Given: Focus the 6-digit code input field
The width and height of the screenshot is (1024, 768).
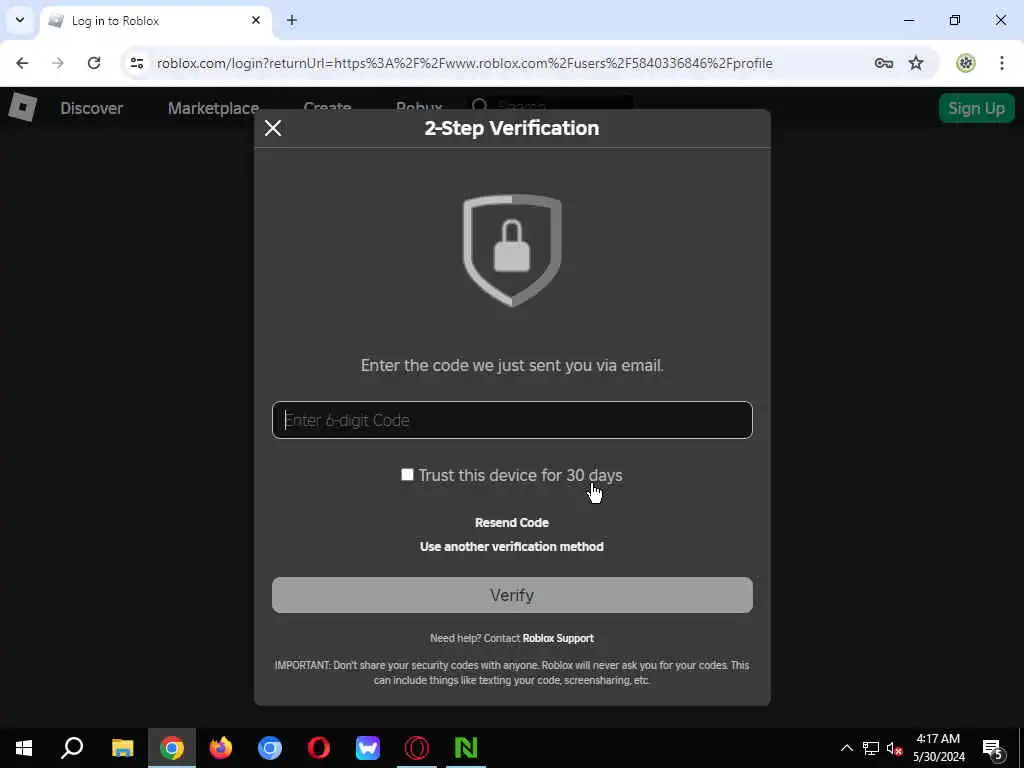Looking at the screenshot, I should point(512,420).
